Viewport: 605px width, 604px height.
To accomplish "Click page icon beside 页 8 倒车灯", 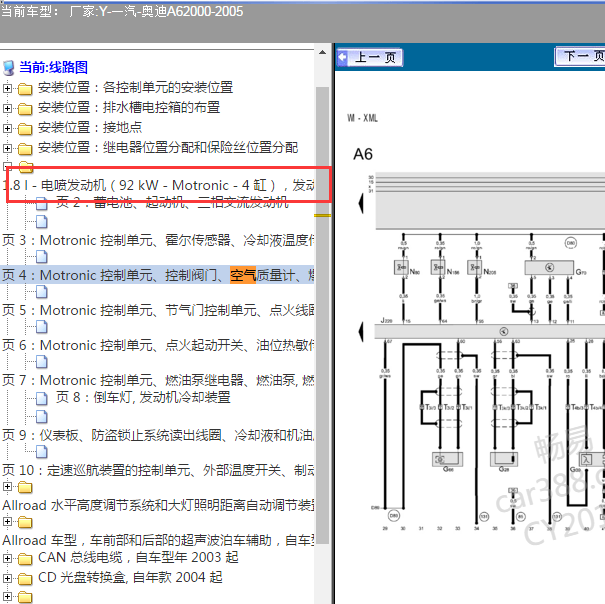I will 42,398.
